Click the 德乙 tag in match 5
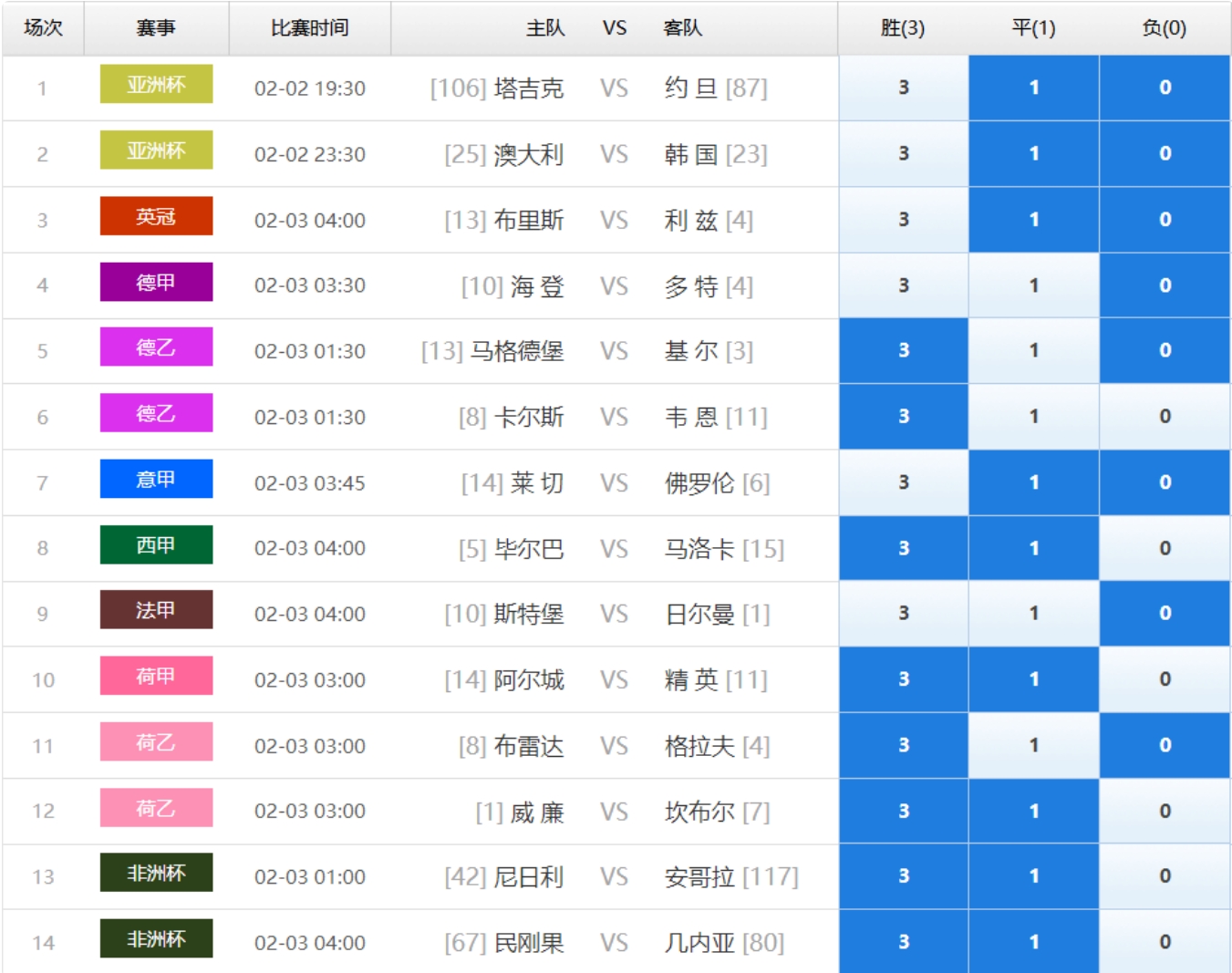Viewport: 1232px width, 973px height. click(156, 347)
